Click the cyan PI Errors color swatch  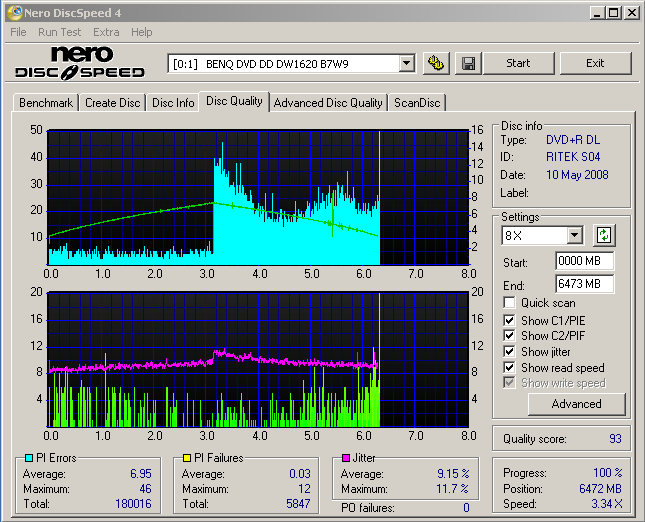click(29, 458)
